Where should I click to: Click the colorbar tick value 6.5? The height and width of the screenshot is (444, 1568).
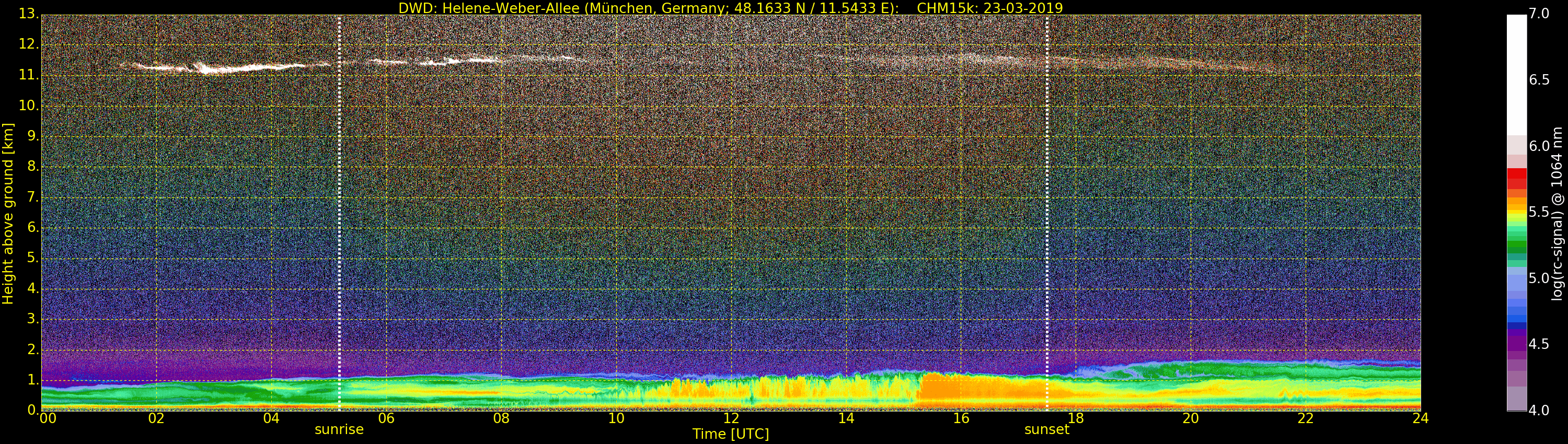1539,80
